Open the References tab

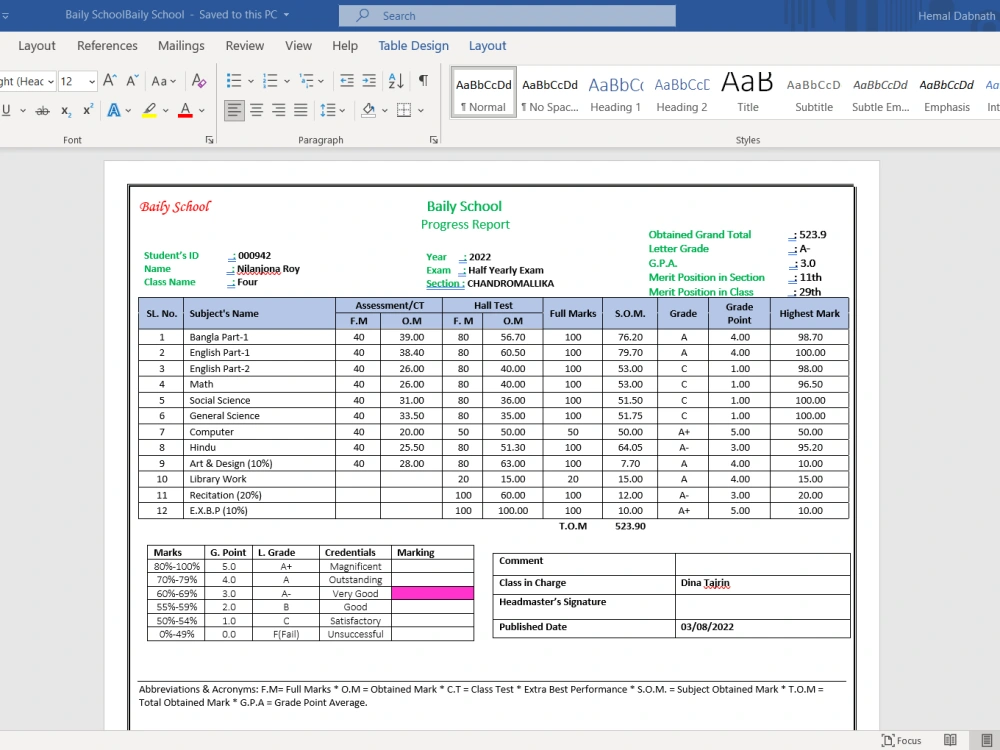tap(107, 46)
